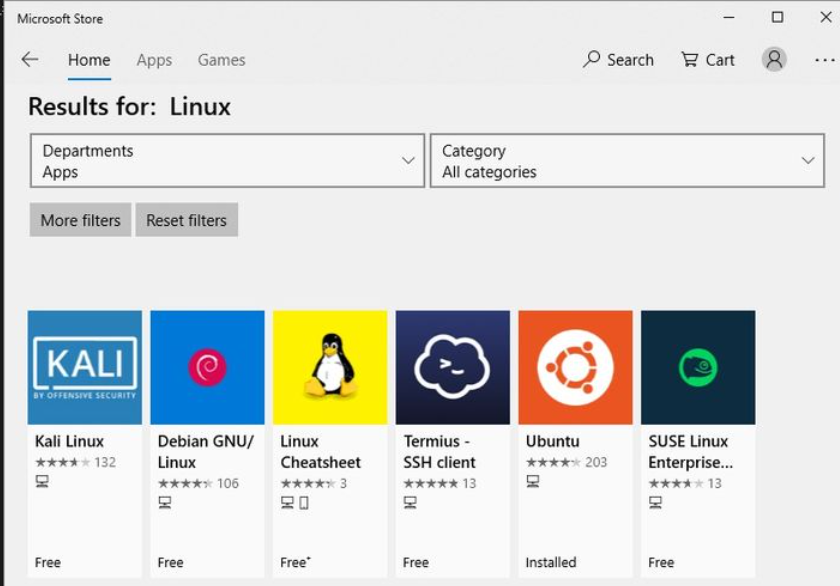
Task: Click the Ubuntu title text
Action: pos(552,441)
